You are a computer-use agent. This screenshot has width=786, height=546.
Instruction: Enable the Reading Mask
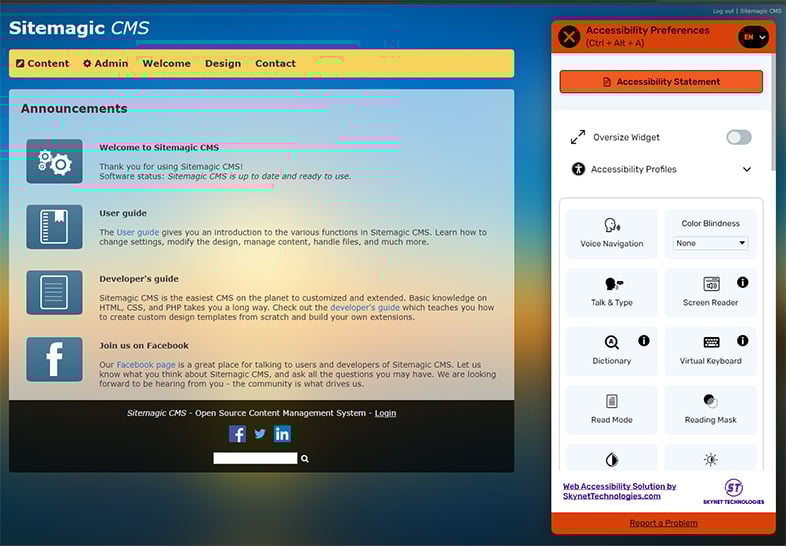click(710, 410)
